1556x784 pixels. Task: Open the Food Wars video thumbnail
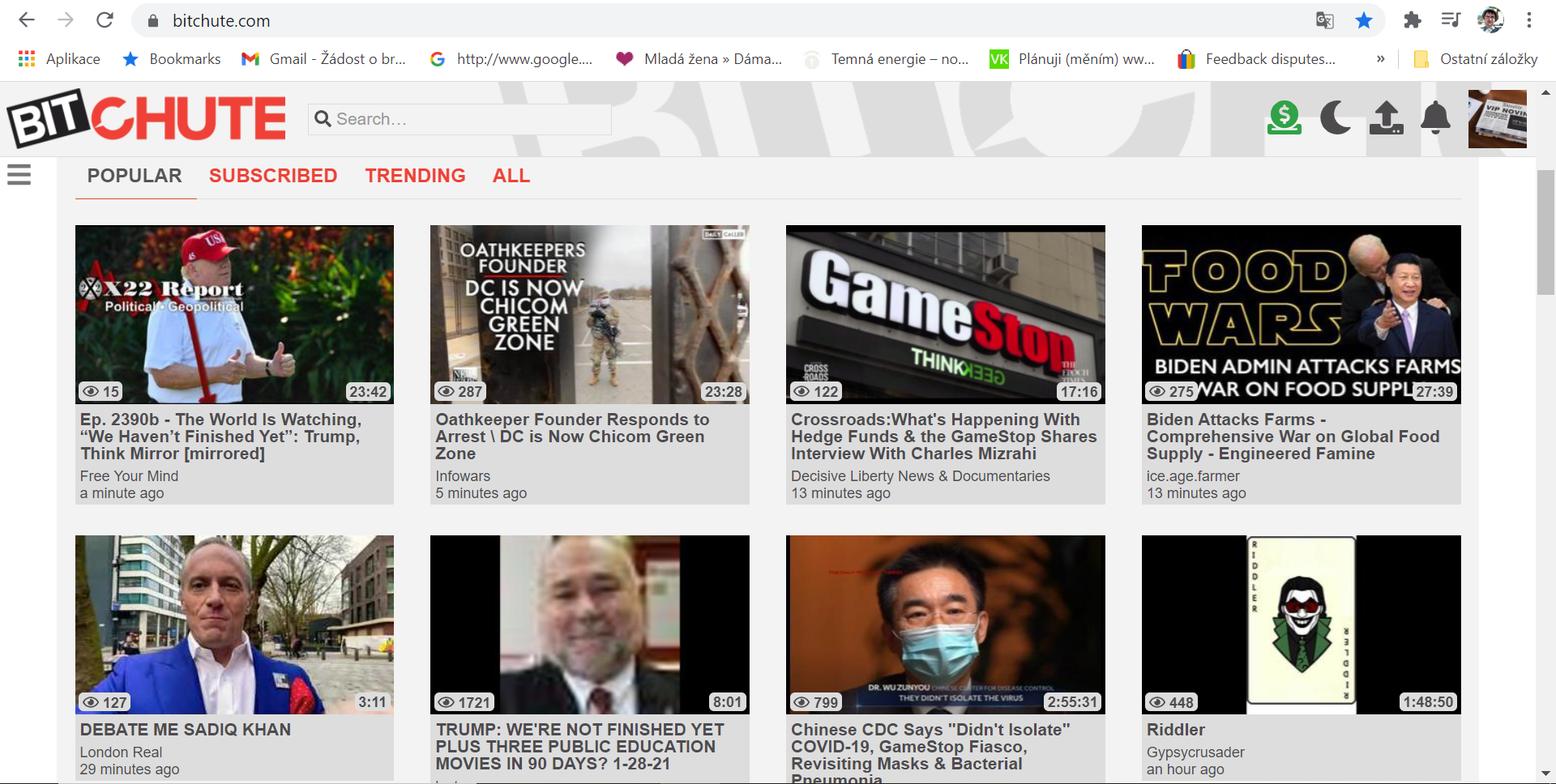(1302, 314)
